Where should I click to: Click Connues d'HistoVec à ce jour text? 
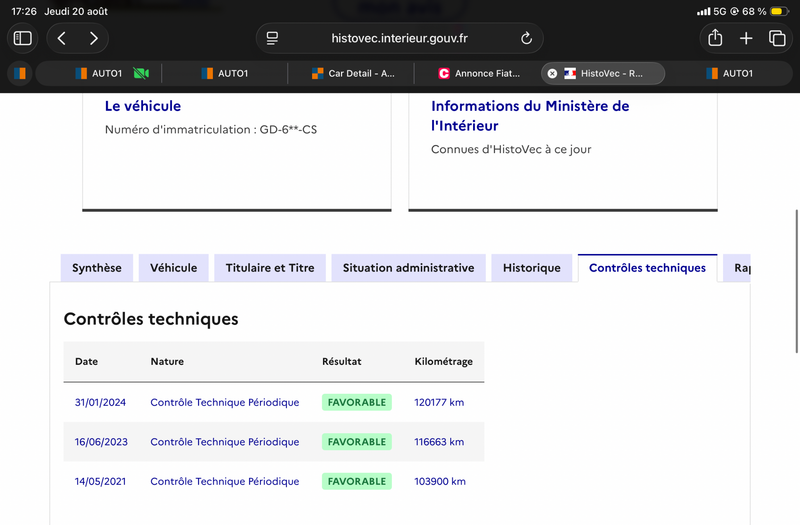[511, 149]
